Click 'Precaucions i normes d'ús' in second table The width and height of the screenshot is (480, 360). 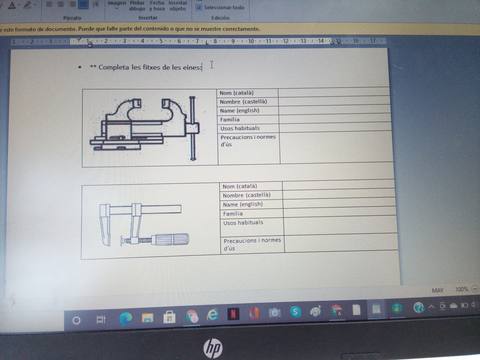click(252, 244)
